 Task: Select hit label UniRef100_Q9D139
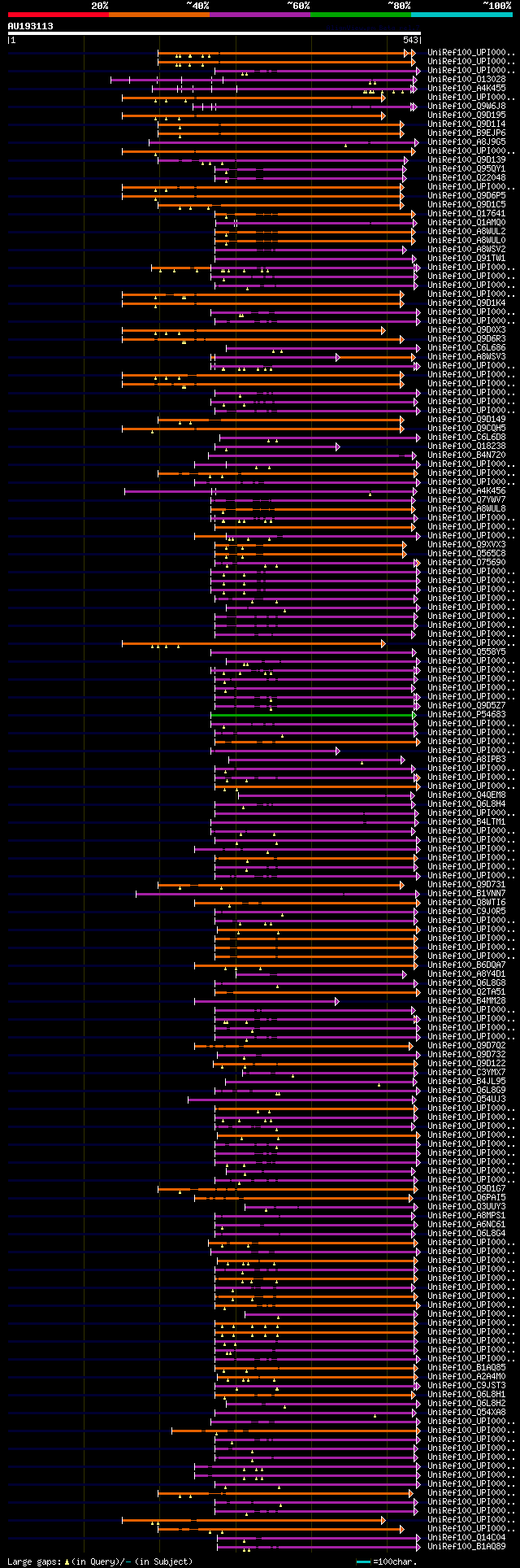pyautogui.click(x=466, y=159)
